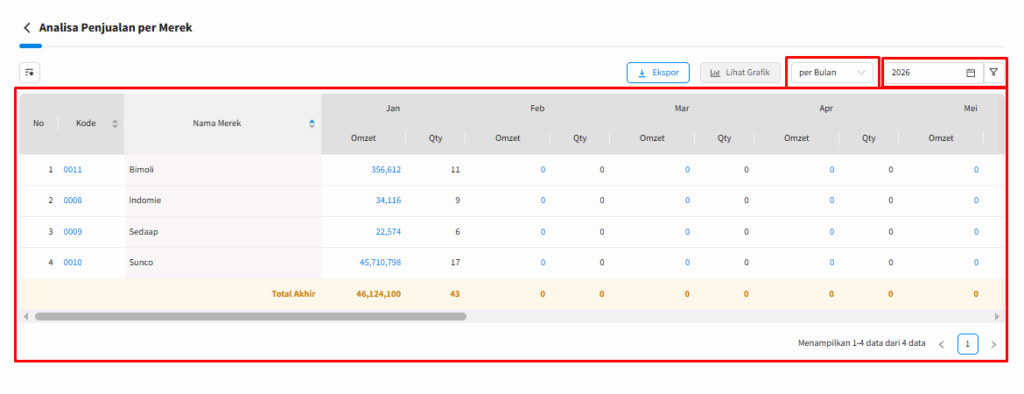Click the Apr month column header
Image resolution: width=1024 pixels, height=394 pixels.
pyautogui.click(x=826, y=108)
